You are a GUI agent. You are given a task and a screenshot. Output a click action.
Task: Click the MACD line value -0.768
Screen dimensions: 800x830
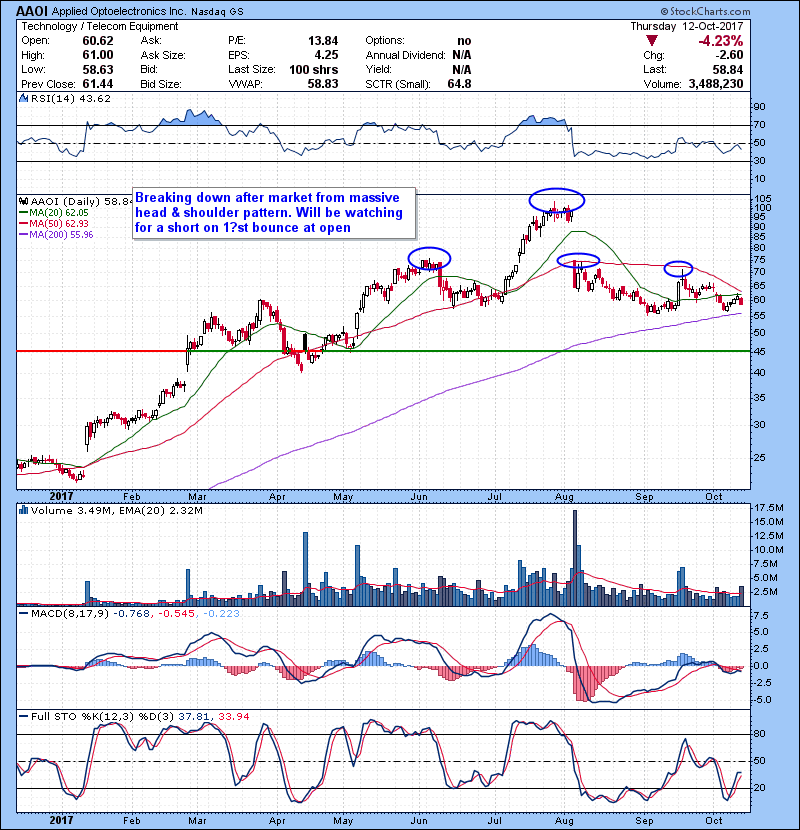(x=132, y=614)
